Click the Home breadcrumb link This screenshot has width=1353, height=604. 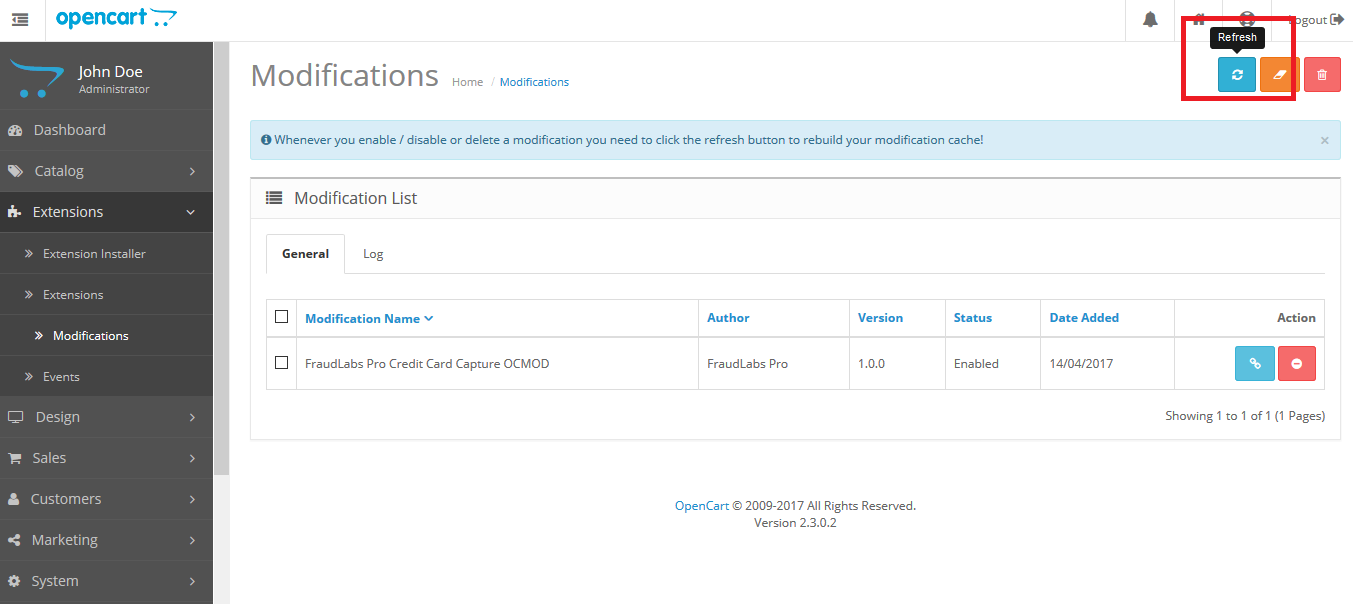coord(467,82)
